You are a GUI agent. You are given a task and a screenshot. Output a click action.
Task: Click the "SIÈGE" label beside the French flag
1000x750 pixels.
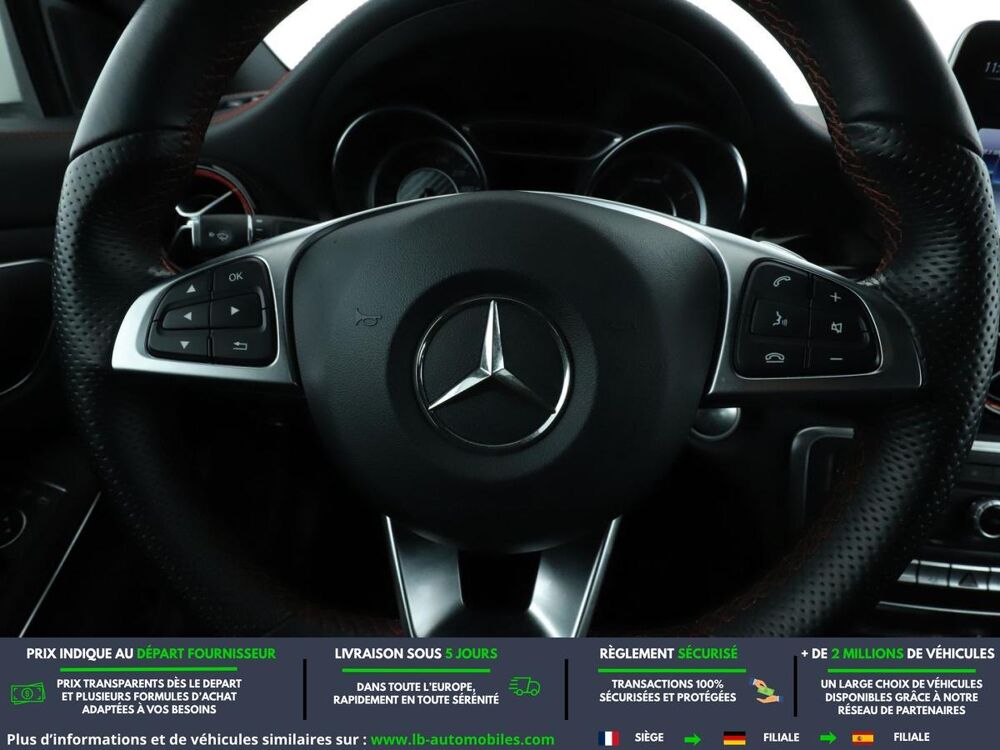tap(649, 737)
